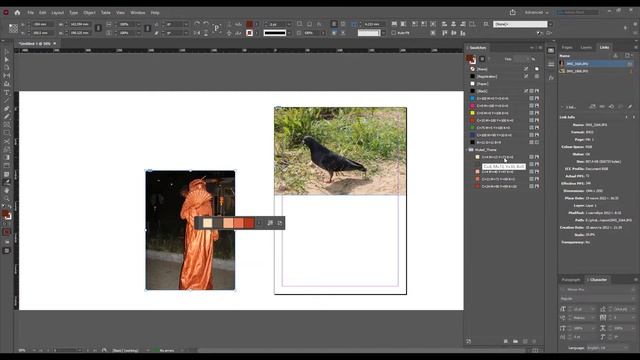Click the Effects fx panel icon in dock
Image resolution: width=640 pixels, height=360 pixels.
pyautogui.click(x=551, y=78)
